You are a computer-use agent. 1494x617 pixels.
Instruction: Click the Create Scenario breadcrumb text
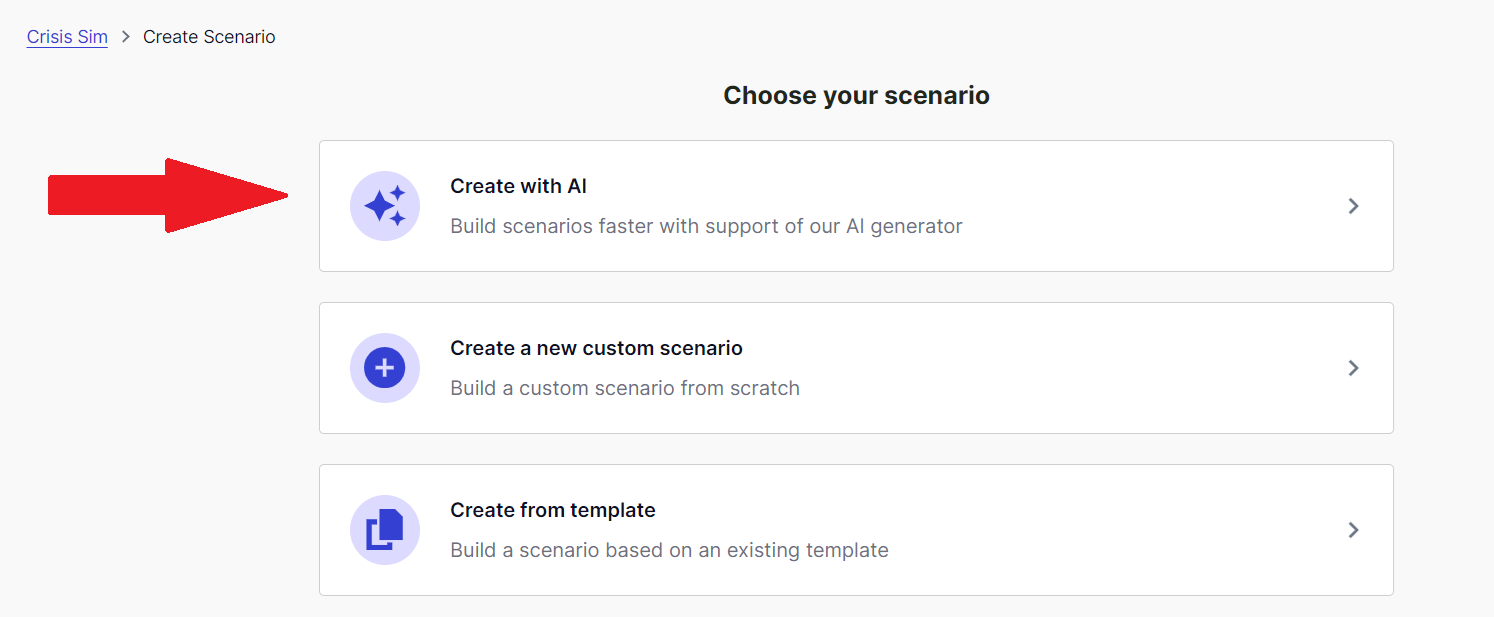(x=209, y=37)
